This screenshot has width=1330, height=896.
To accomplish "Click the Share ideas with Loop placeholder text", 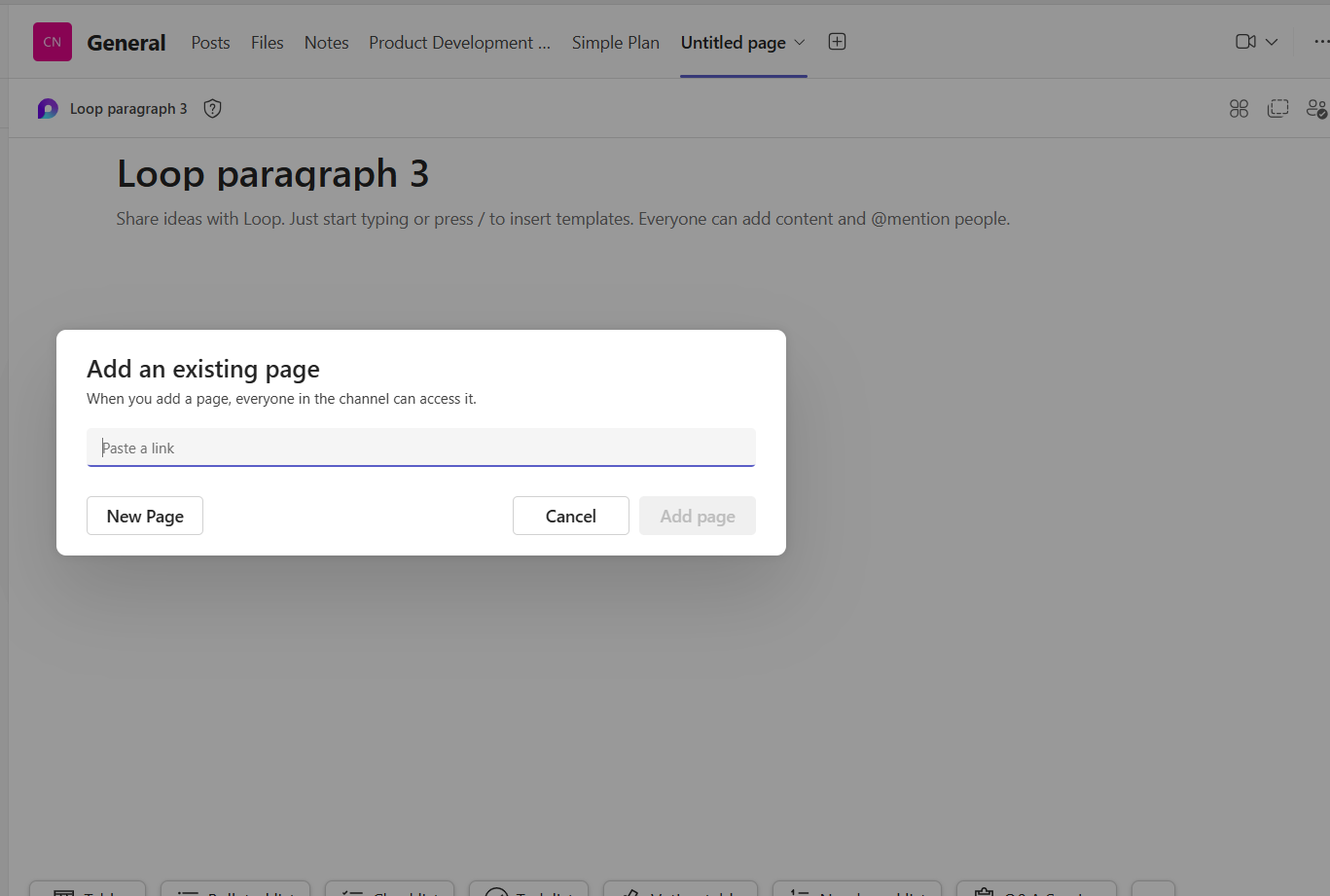I will coord(563,219).
